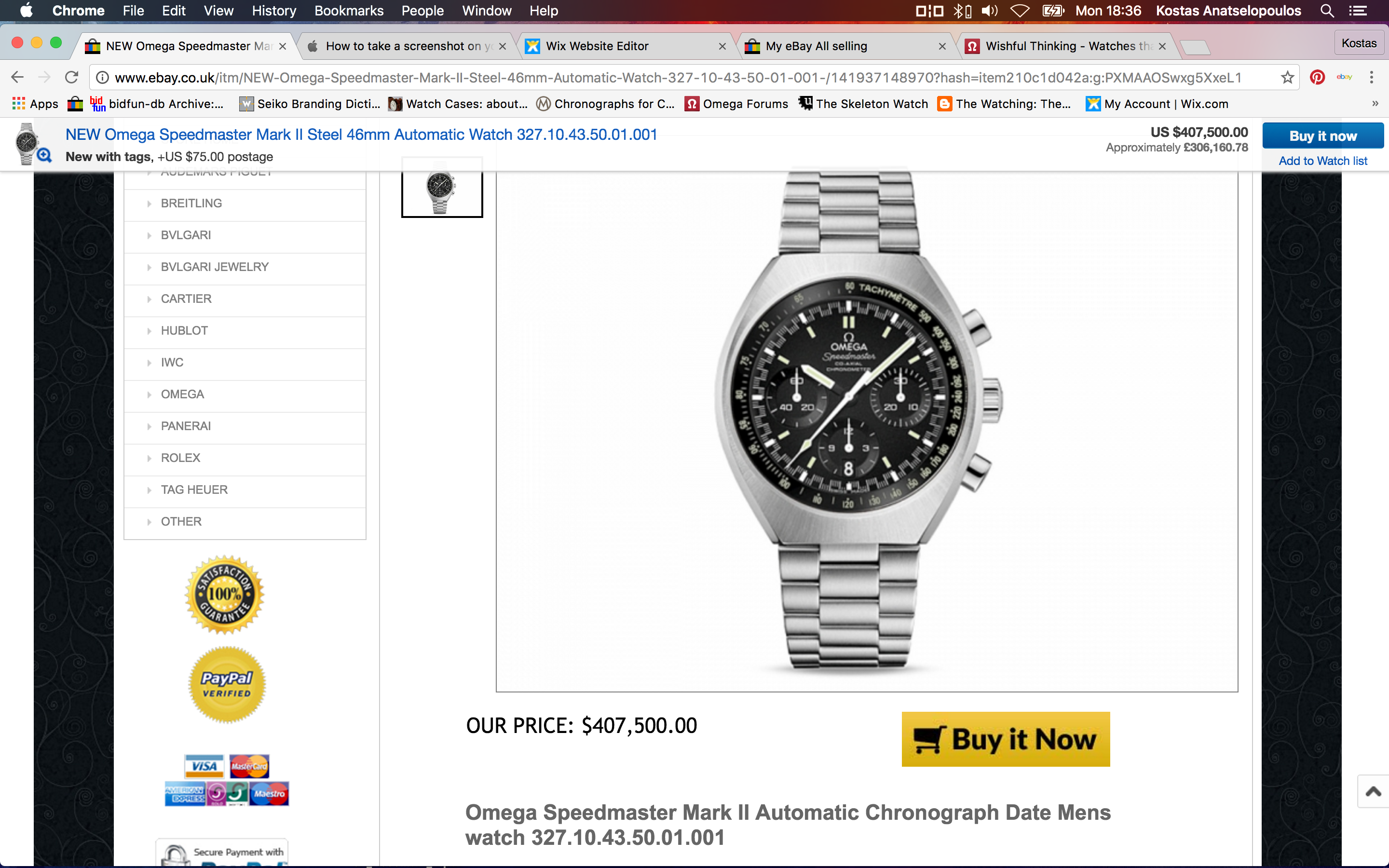Open the Bookmarks menu
1389x868 pixels.
(x=349, y=11)
